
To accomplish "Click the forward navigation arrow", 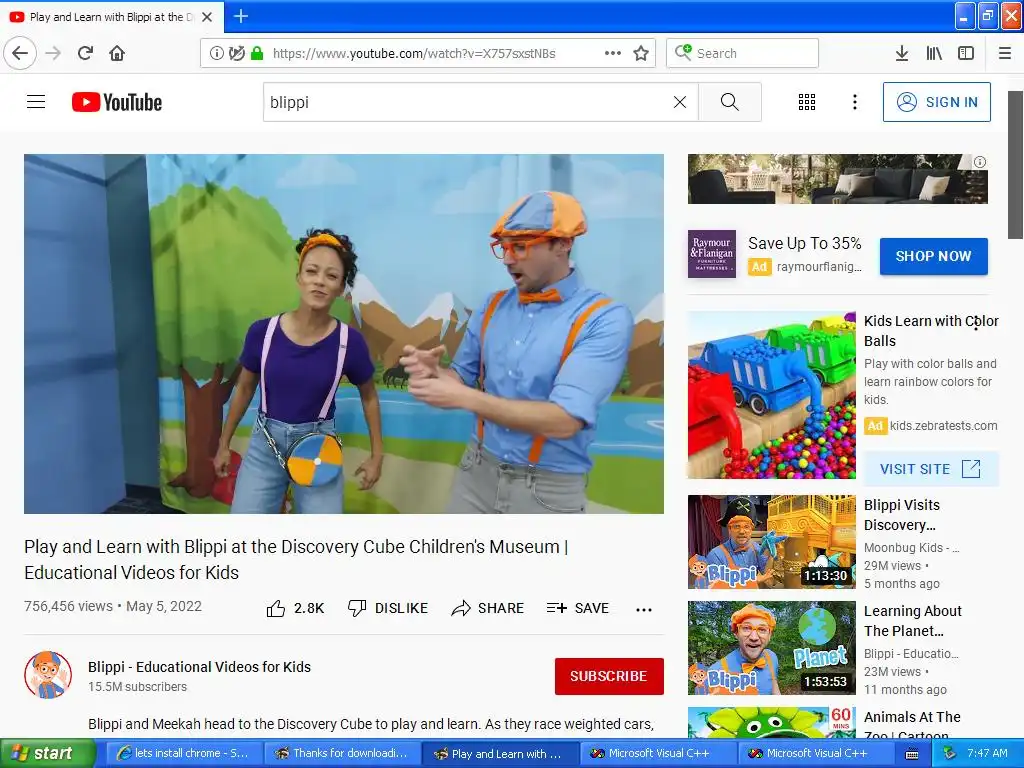I will (x=54, y=53).
